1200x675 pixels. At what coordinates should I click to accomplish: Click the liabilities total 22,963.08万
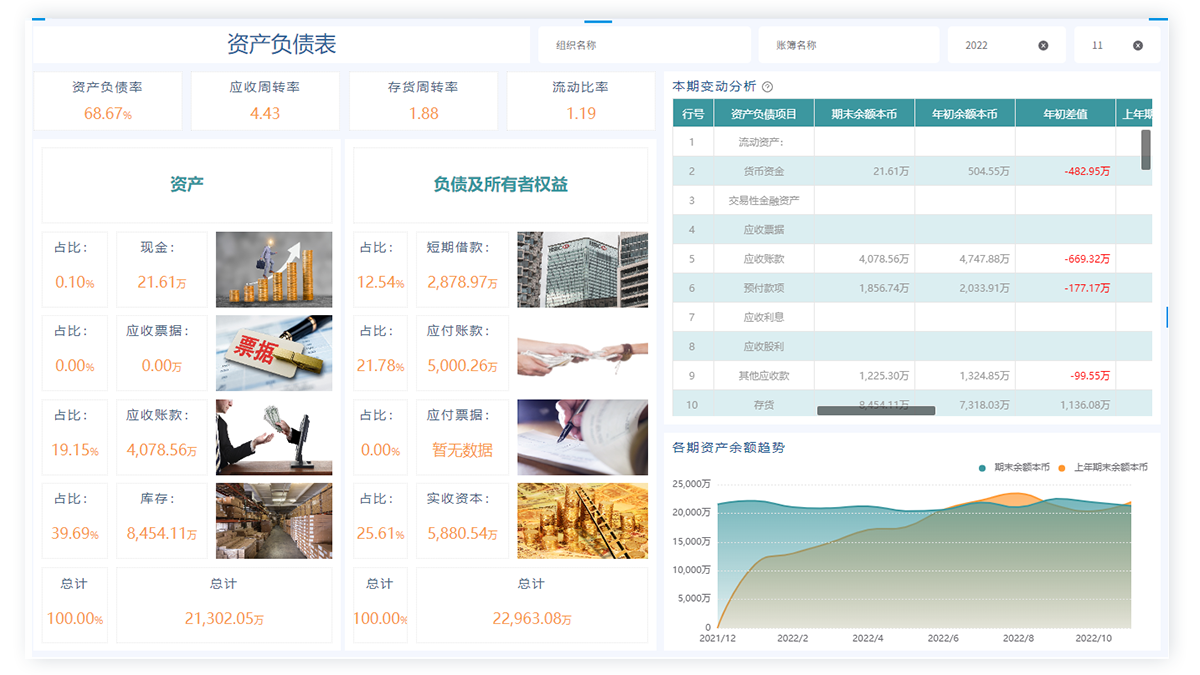(532, 619)
